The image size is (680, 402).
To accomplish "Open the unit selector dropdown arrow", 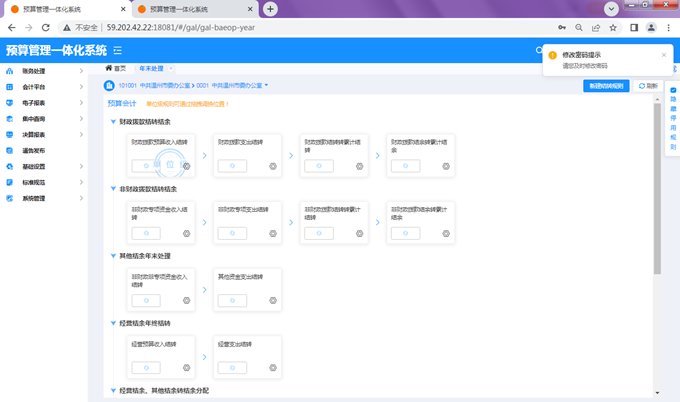I will [266, 85].
